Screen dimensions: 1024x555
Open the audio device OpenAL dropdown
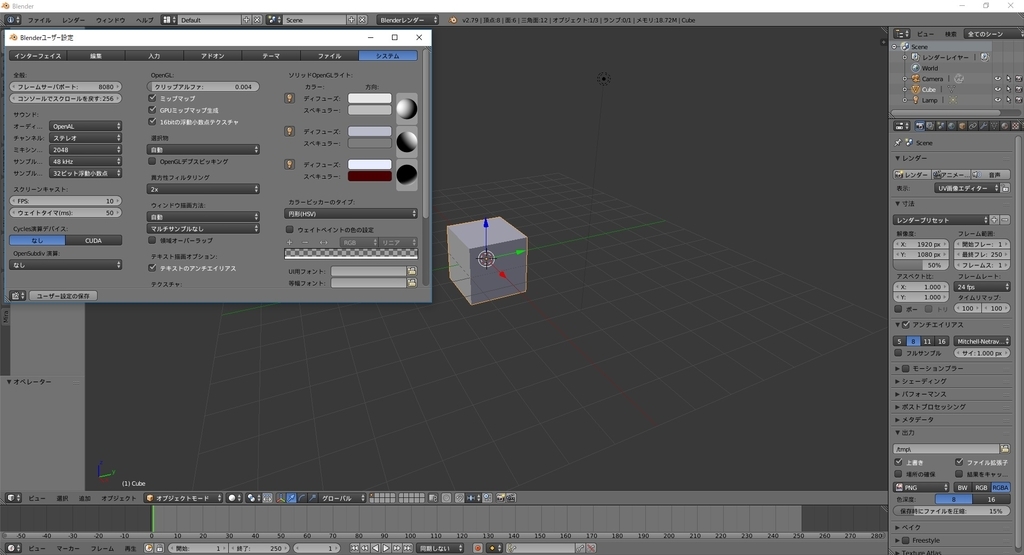click(86, 126)
